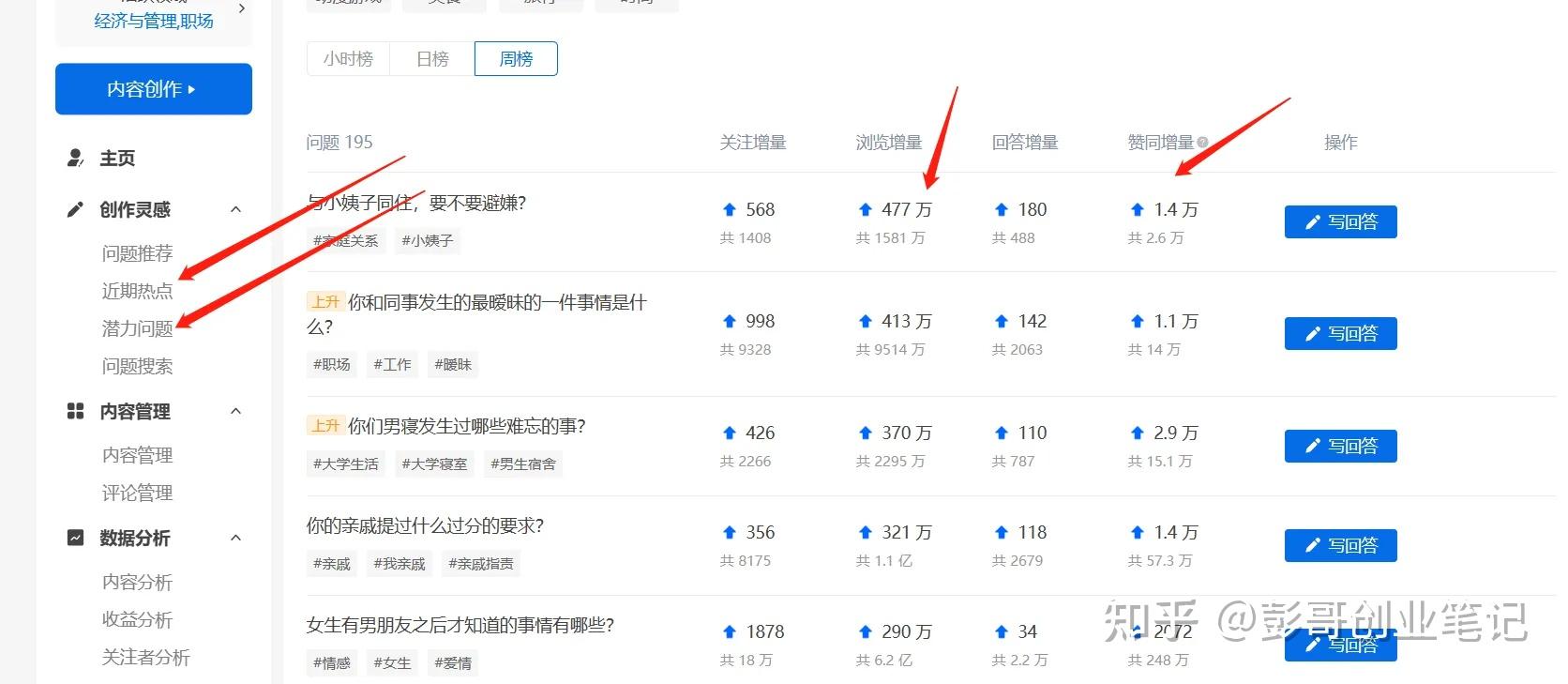Click the #大学寝室 tag
1568x684 pixels.
coord(434,464)
